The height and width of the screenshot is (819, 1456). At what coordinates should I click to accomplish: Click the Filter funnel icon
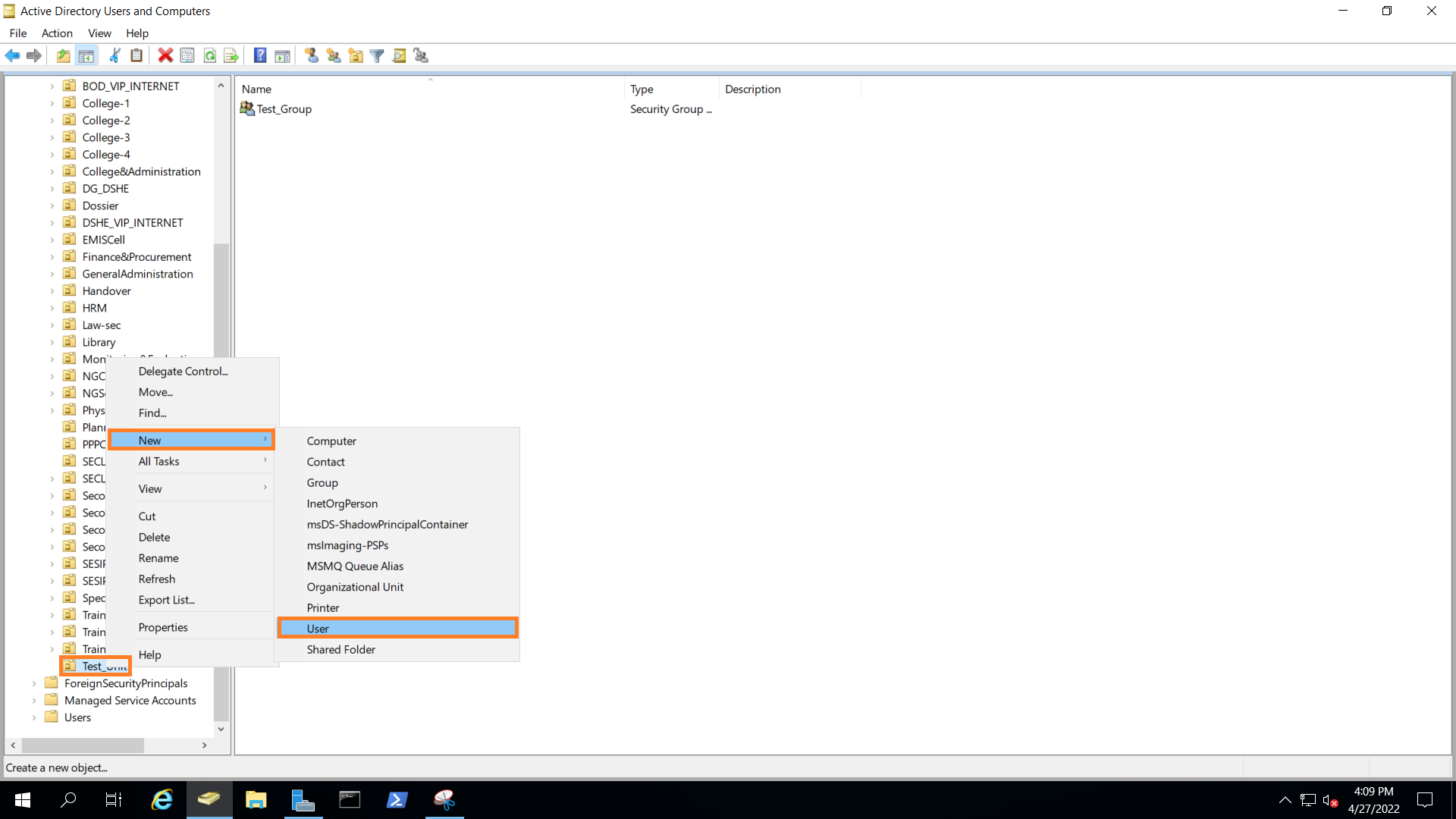[x=377, y=55]
